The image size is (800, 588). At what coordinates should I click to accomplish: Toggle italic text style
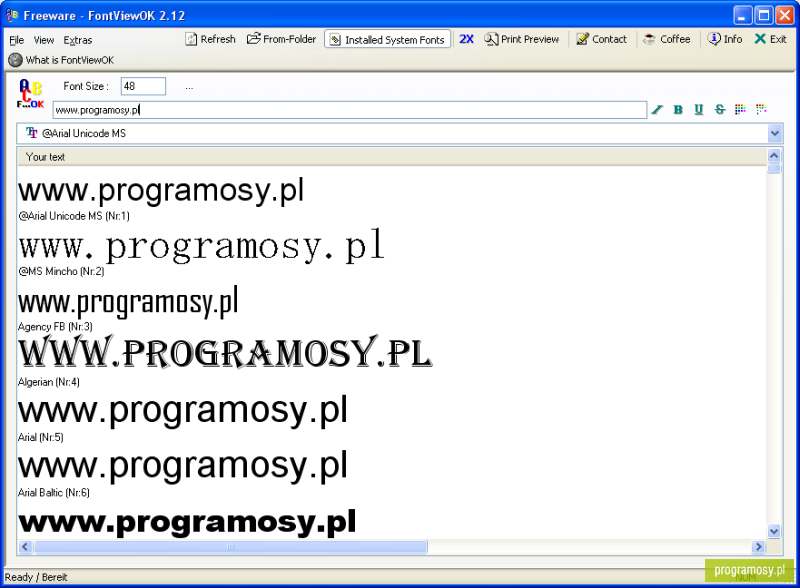(657, 110)
